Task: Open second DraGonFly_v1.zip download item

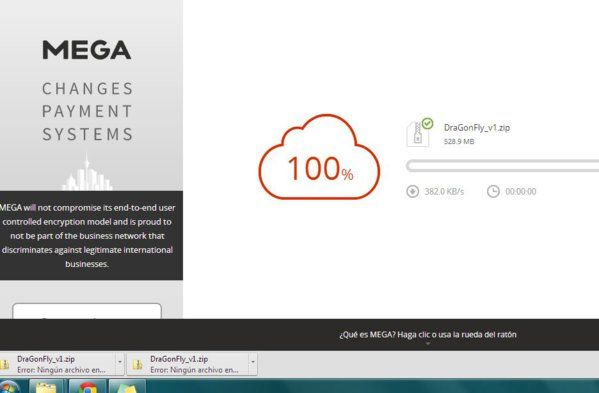Action: pyautogui.click(x=187, y=364)
